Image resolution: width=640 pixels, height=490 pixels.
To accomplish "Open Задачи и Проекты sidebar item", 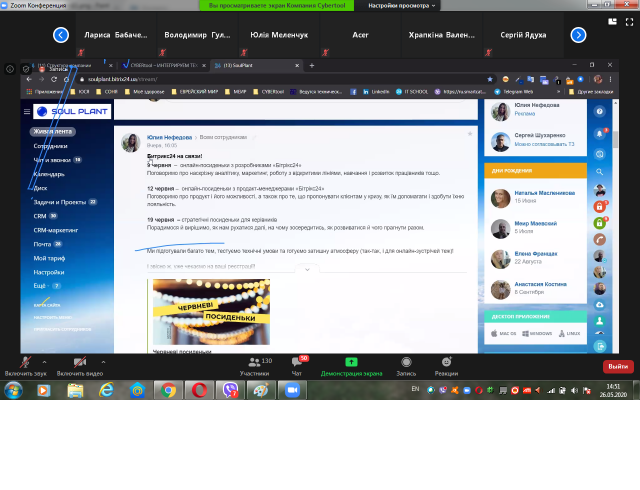I will click(x=60, y=202).
